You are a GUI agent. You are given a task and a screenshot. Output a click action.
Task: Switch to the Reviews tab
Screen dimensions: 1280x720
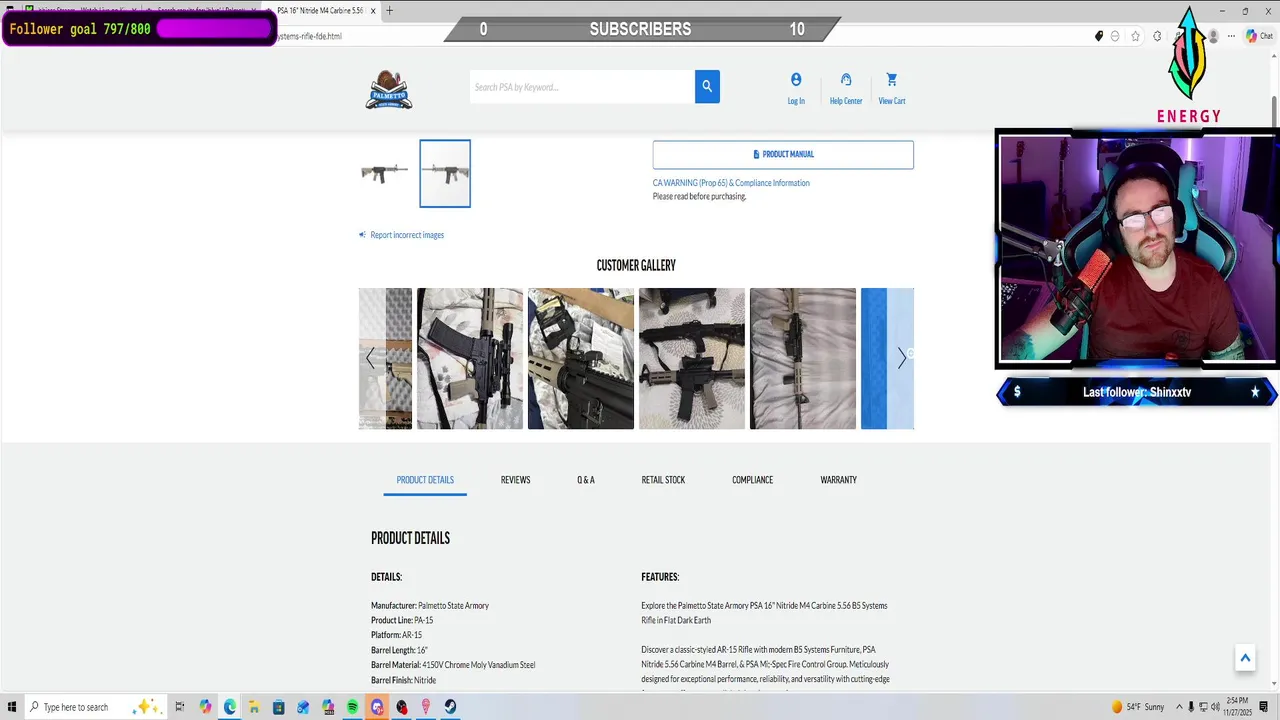(515, 480)
